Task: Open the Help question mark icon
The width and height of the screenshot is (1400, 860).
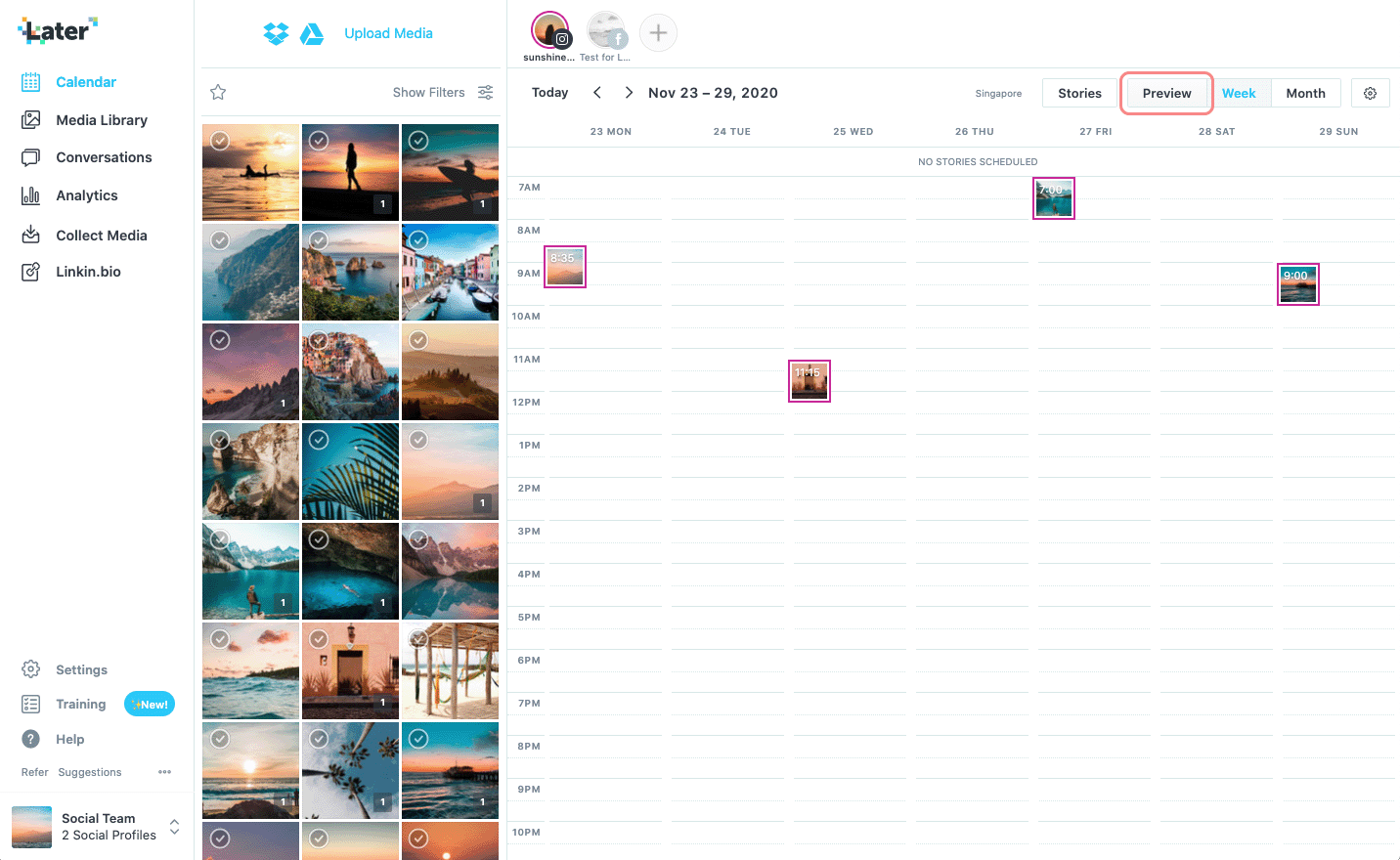Action: [31, 739]
